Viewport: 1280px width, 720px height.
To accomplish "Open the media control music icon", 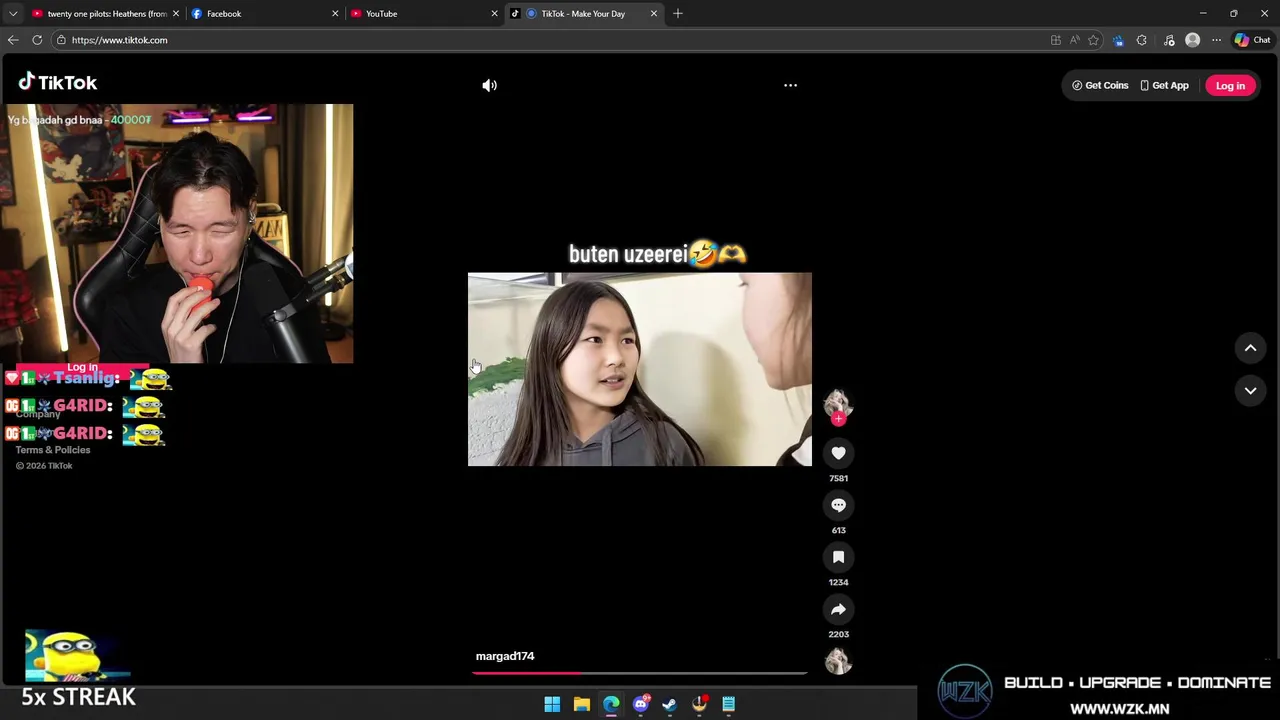I will [1169, 40].
